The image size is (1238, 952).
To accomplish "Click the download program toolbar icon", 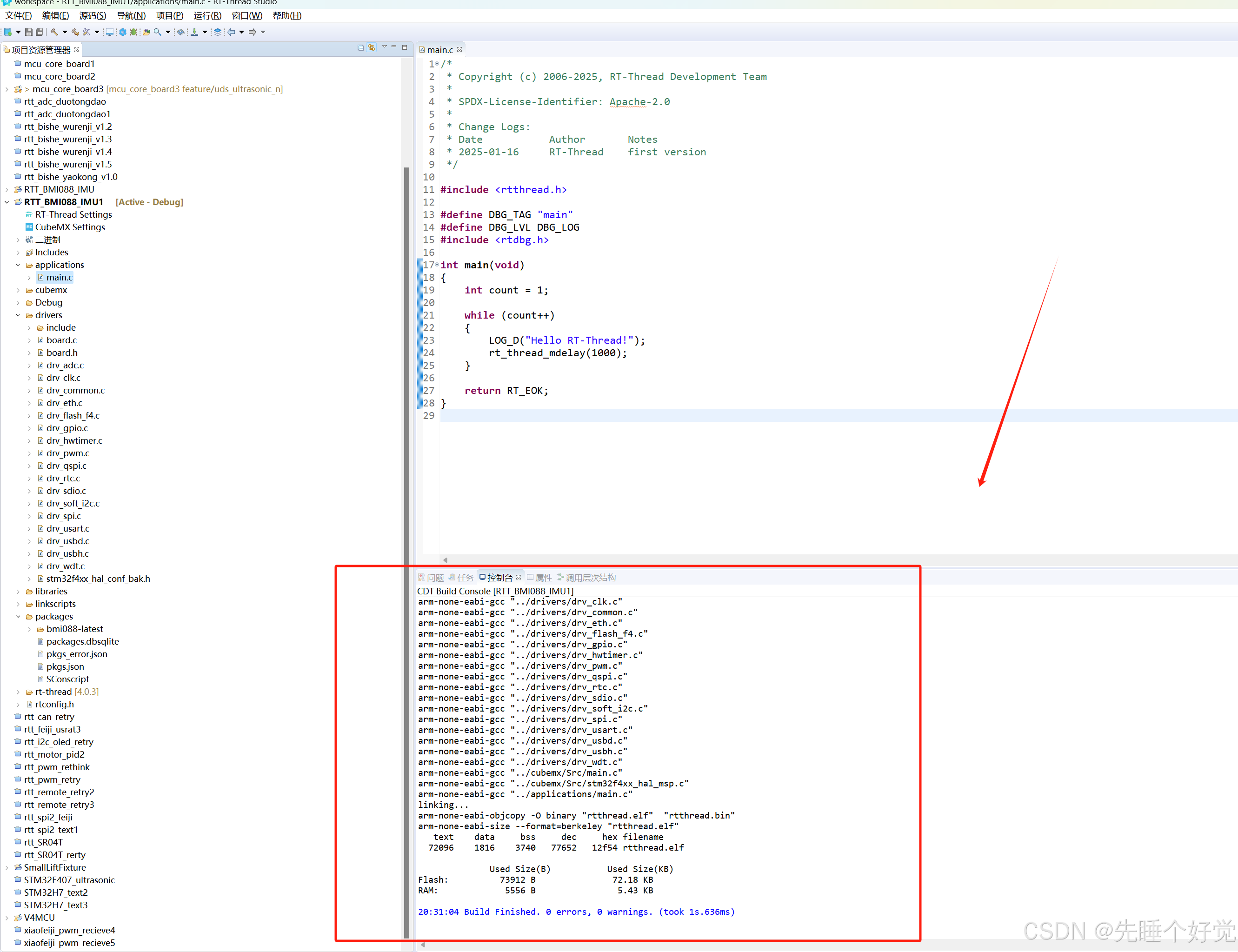I will (x=194, y=32).
